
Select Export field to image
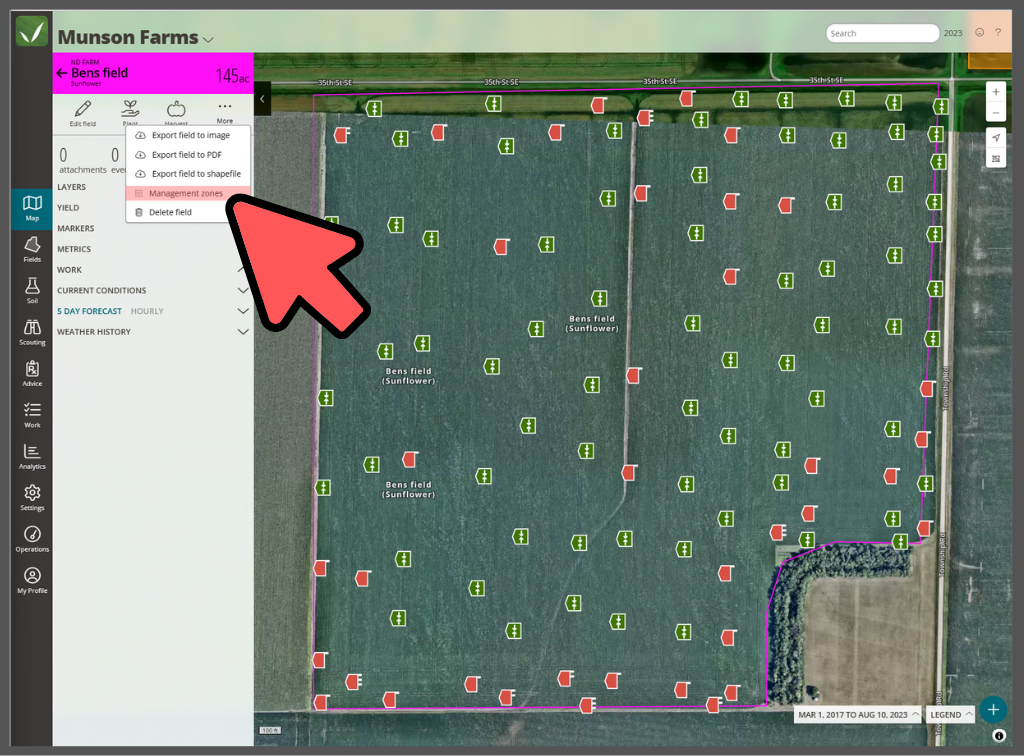[188, 135]
